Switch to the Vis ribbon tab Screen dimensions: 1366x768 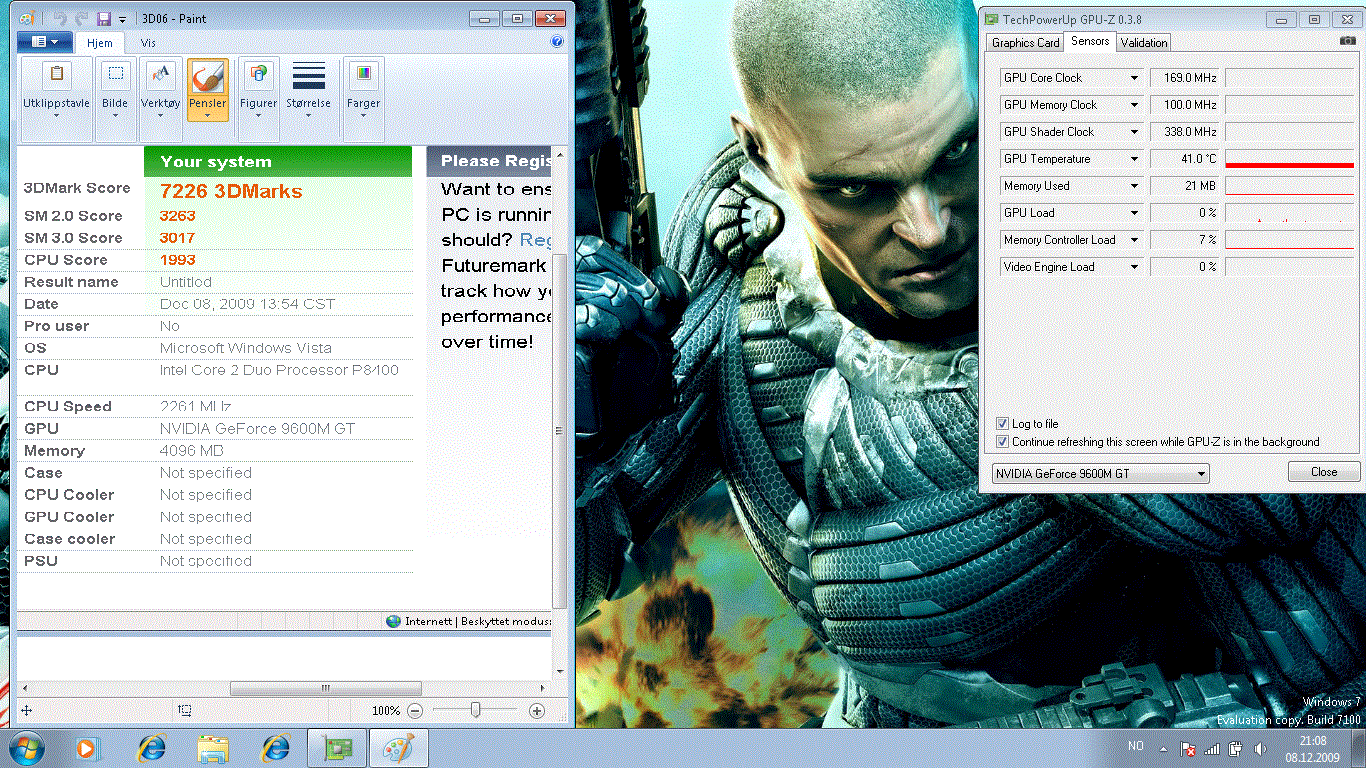(148, 43)
